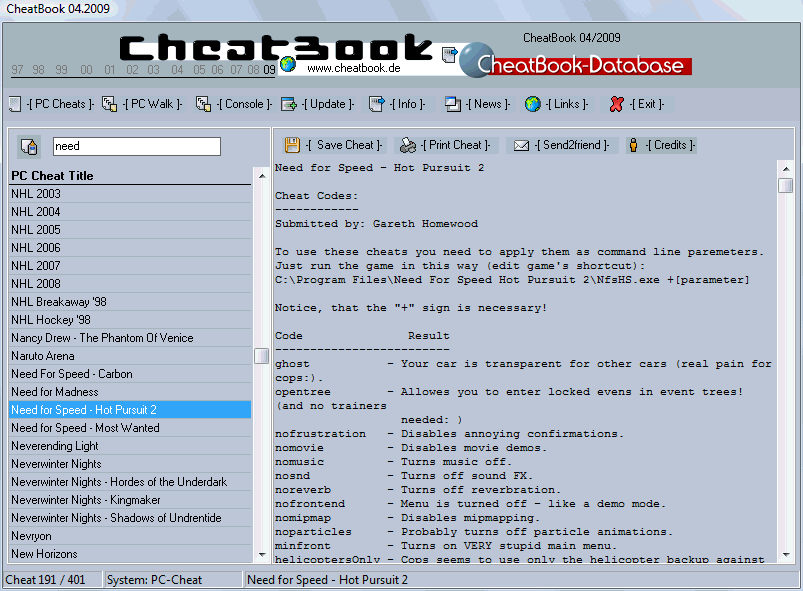Select year 99 in the year strip
The height and width of the screenshot is (591, 803).
click(x=61, y=70)
